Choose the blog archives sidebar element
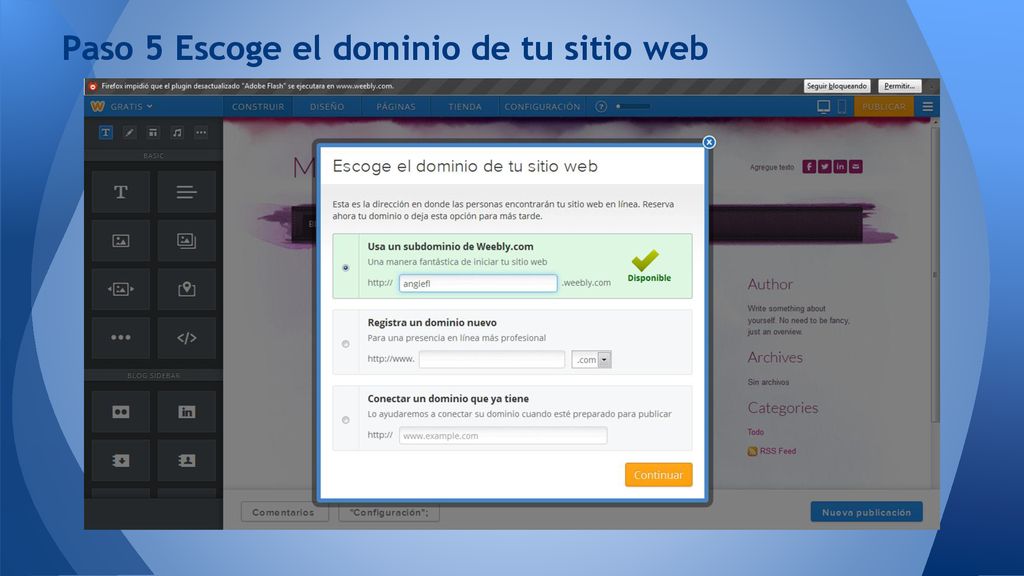Screen dimensions: 1024x576 [x=121, y=460]
